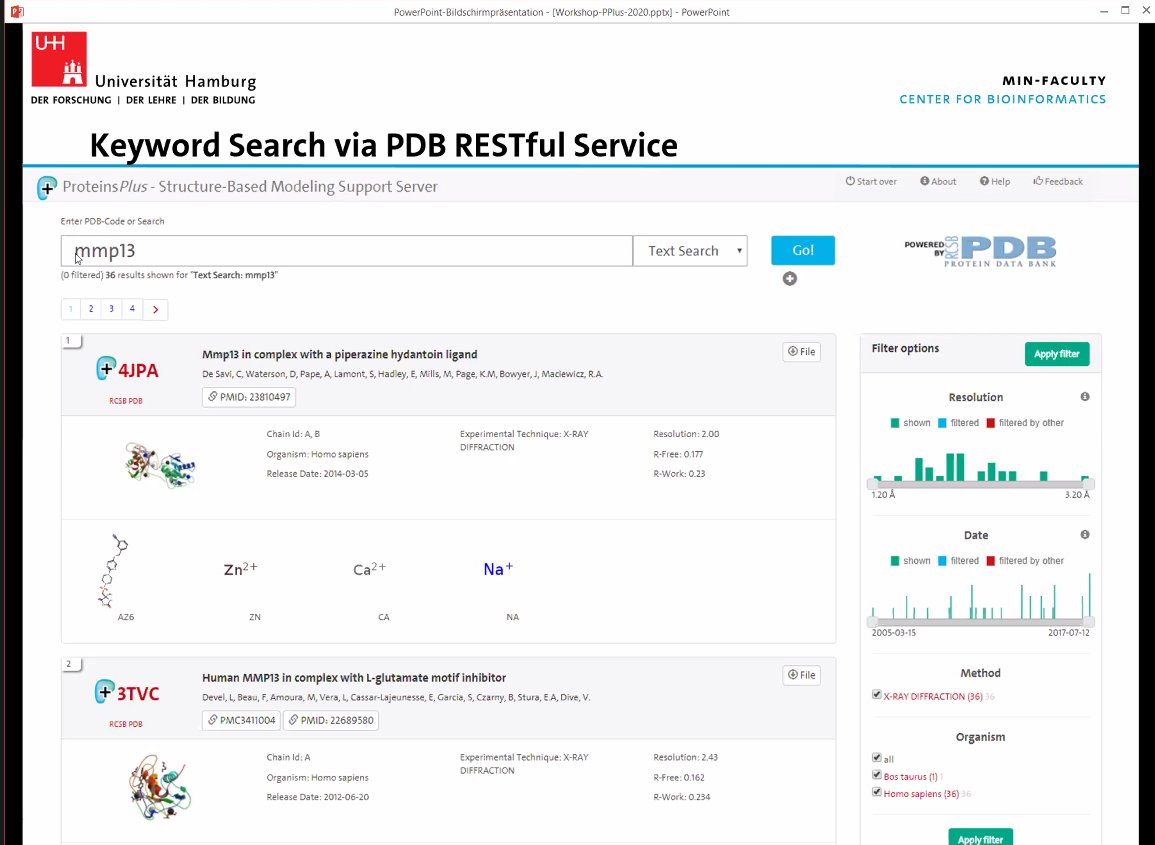Toggle the Bos taurus checkbox
Viewport: 1155px width, 845px height.
click(x=877, y=775)
